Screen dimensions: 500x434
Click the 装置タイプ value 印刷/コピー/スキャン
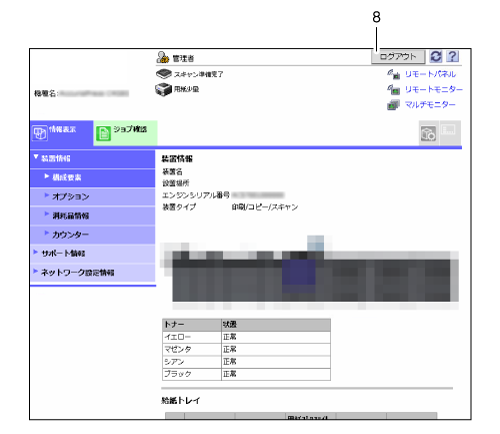265,207
